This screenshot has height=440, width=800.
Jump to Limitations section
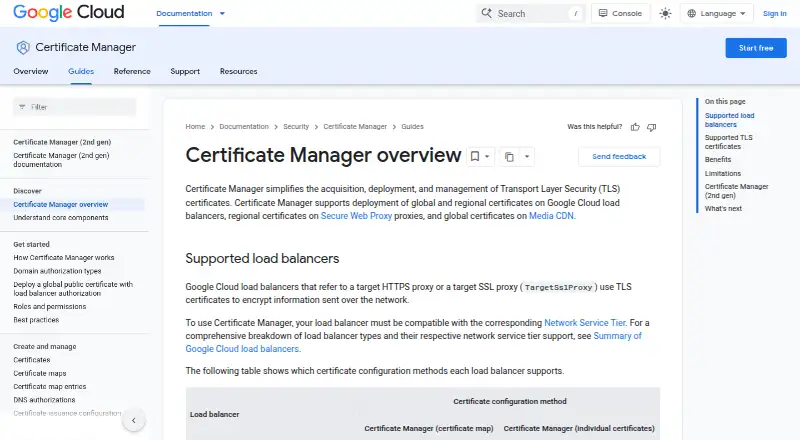723,174
